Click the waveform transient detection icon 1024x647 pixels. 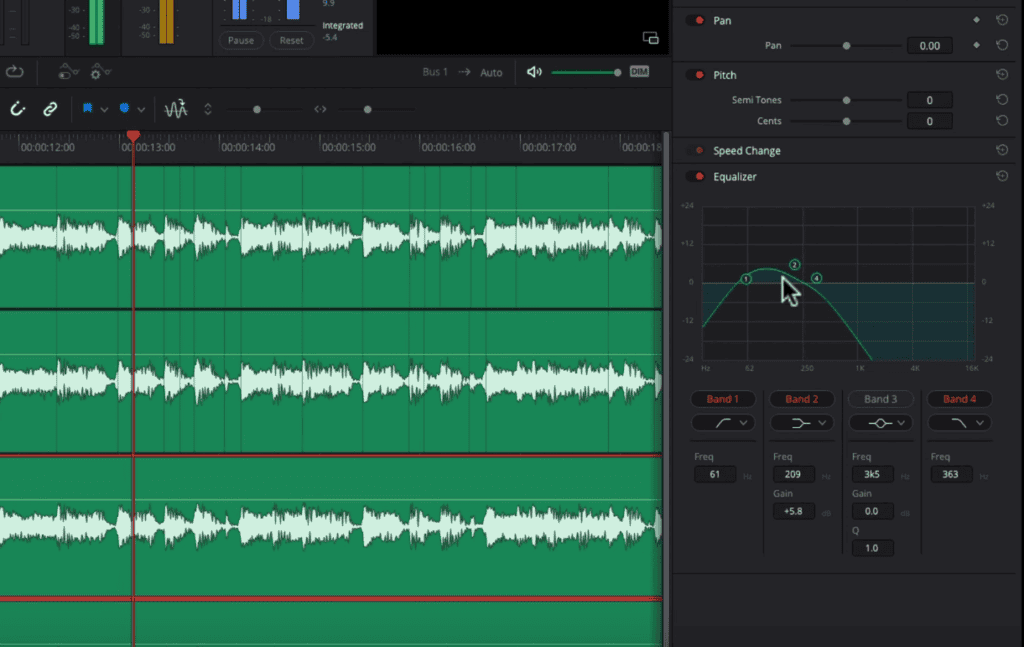pos(176,109)
